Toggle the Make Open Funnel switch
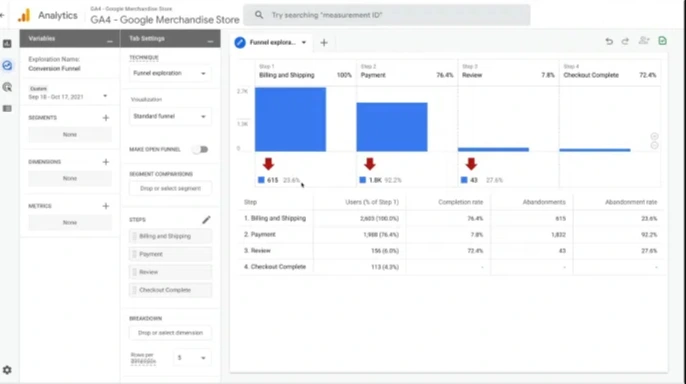 click(x=201, y=150)
